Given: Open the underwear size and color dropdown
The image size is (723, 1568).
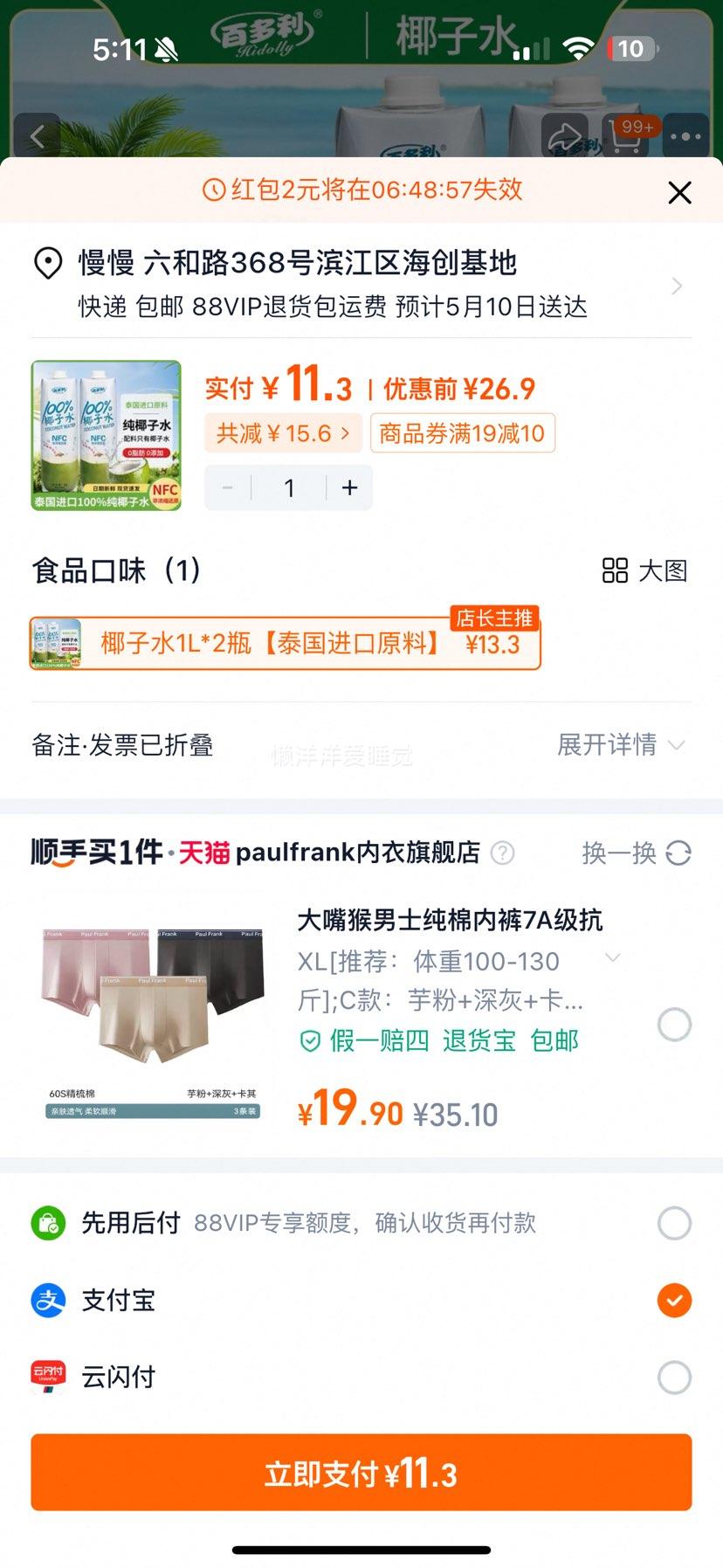Looking at the screenshot, I should pos(613,958).
